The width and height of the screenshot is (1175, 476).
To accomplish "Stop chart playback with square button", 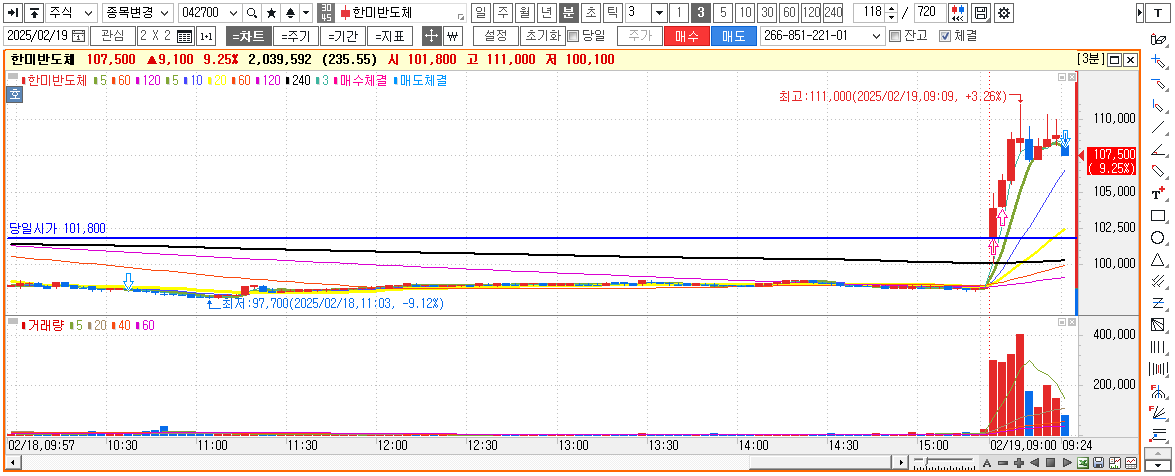I will point(1051,463).
